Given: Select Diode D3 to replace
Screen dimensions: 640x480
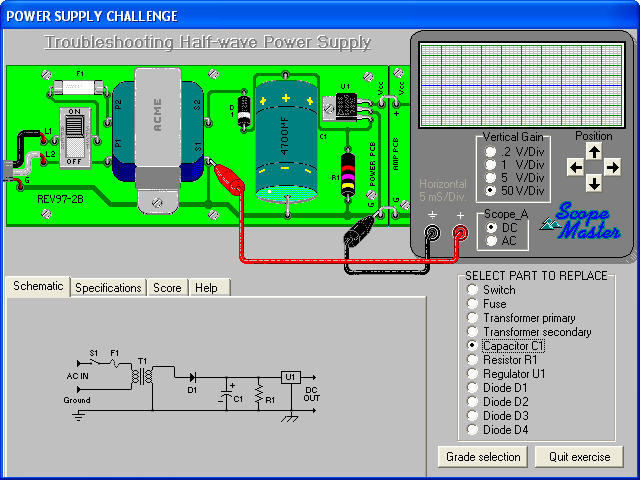Looking at the screenshot, I should pyautogui.click(x=498, y=416).
